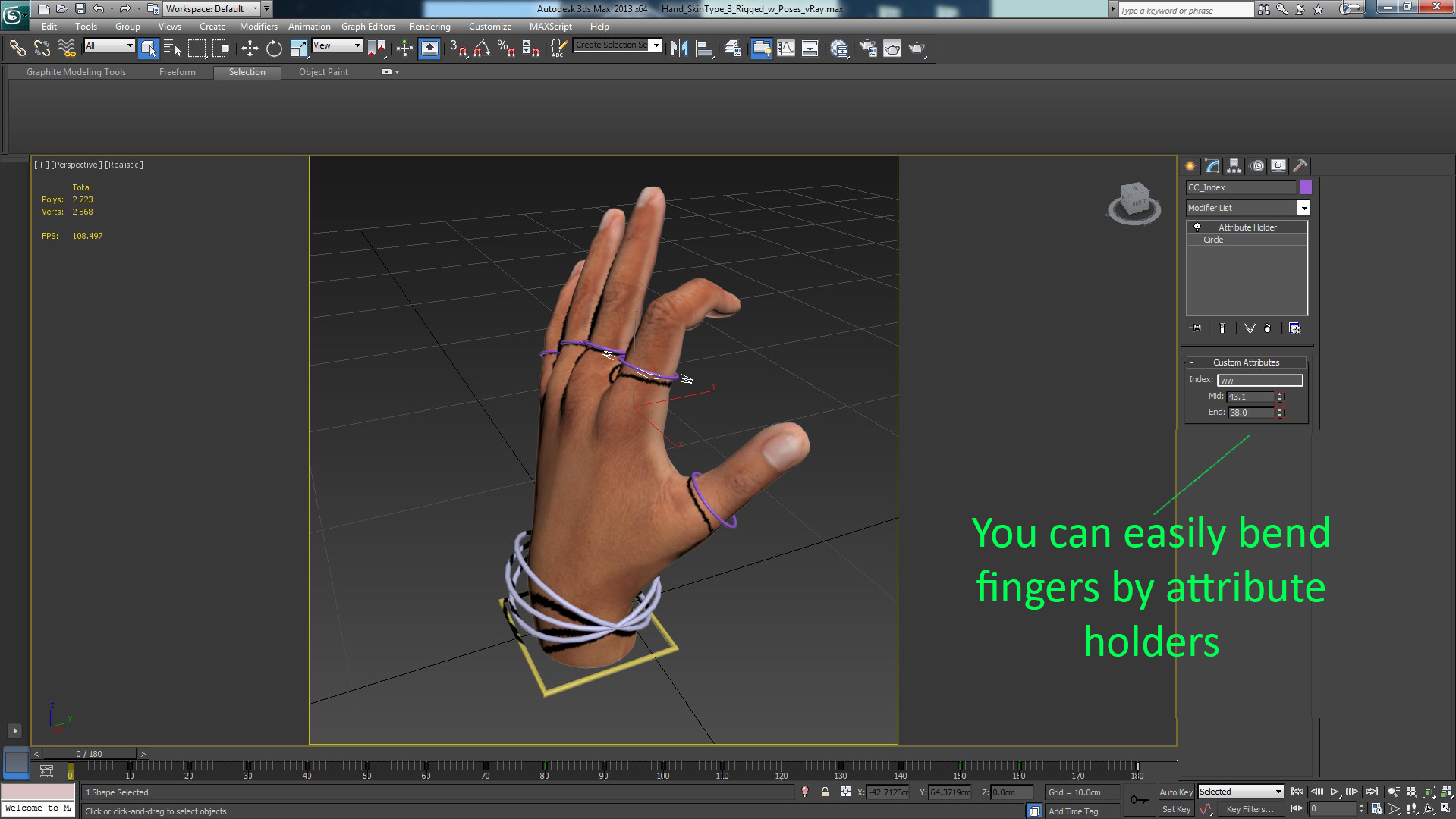Open the Hierarchy panel tab
The height and width of the screenshot is (819, 1456).
click(1234, 165)
